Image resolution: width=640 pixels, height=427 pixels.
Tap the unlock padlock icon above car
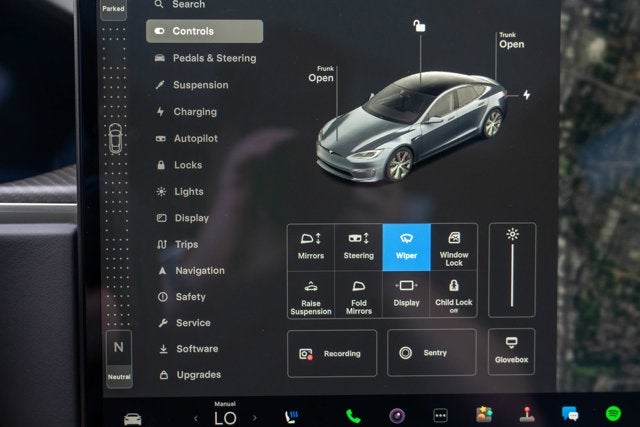tap(419, 26)
